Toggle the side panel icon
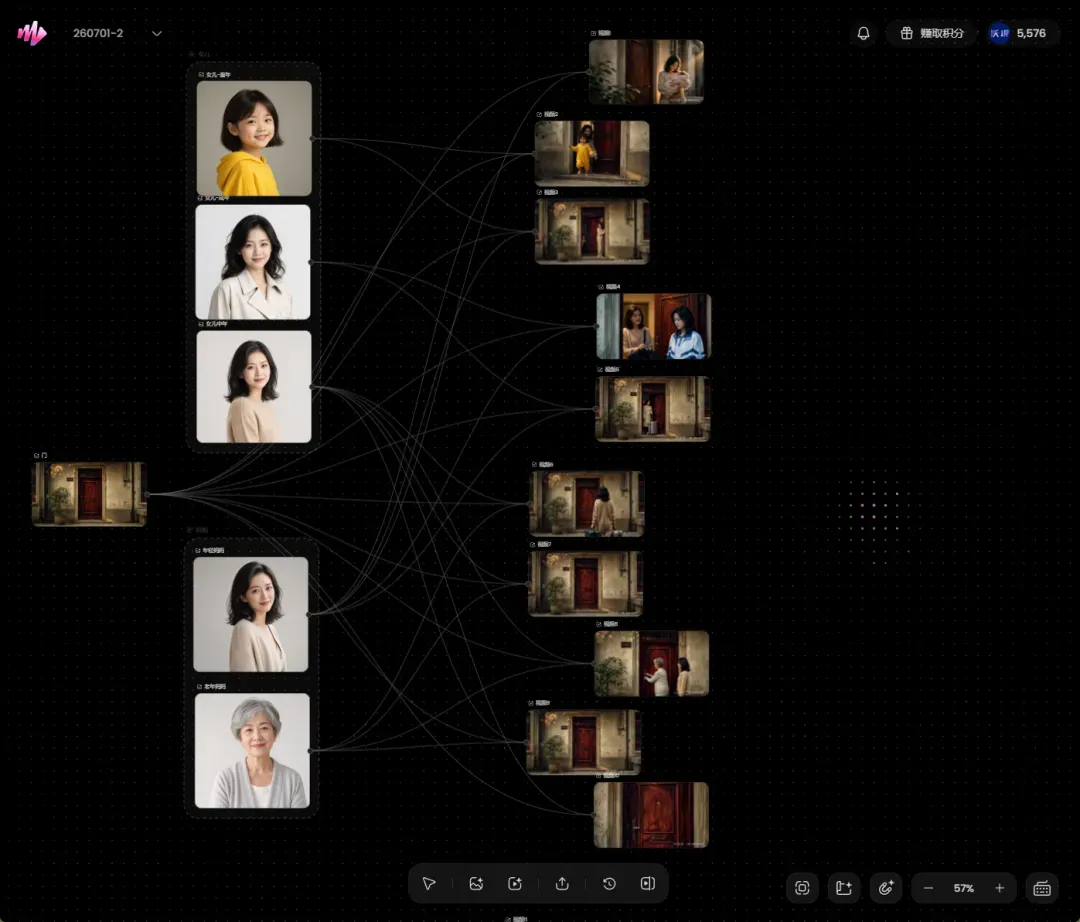The image size is (1080, 922). tap(648, 883)
